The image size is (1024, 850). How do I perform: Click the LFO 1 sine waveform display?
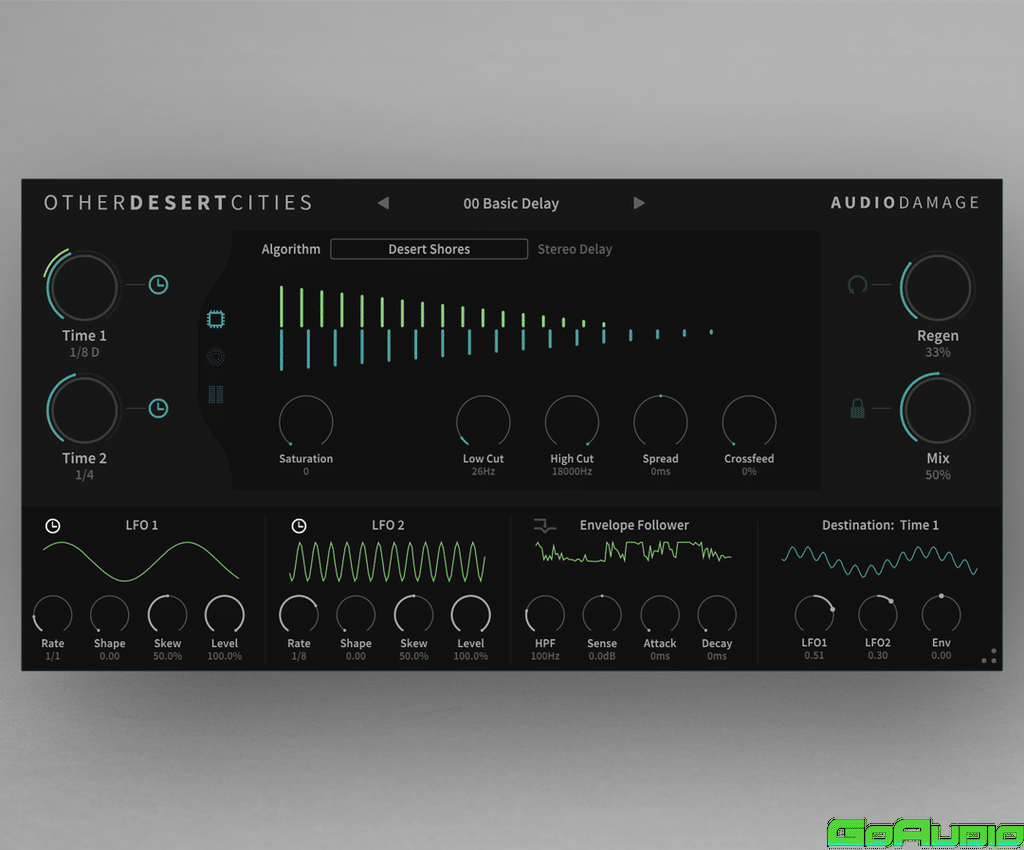pos(141,561)
